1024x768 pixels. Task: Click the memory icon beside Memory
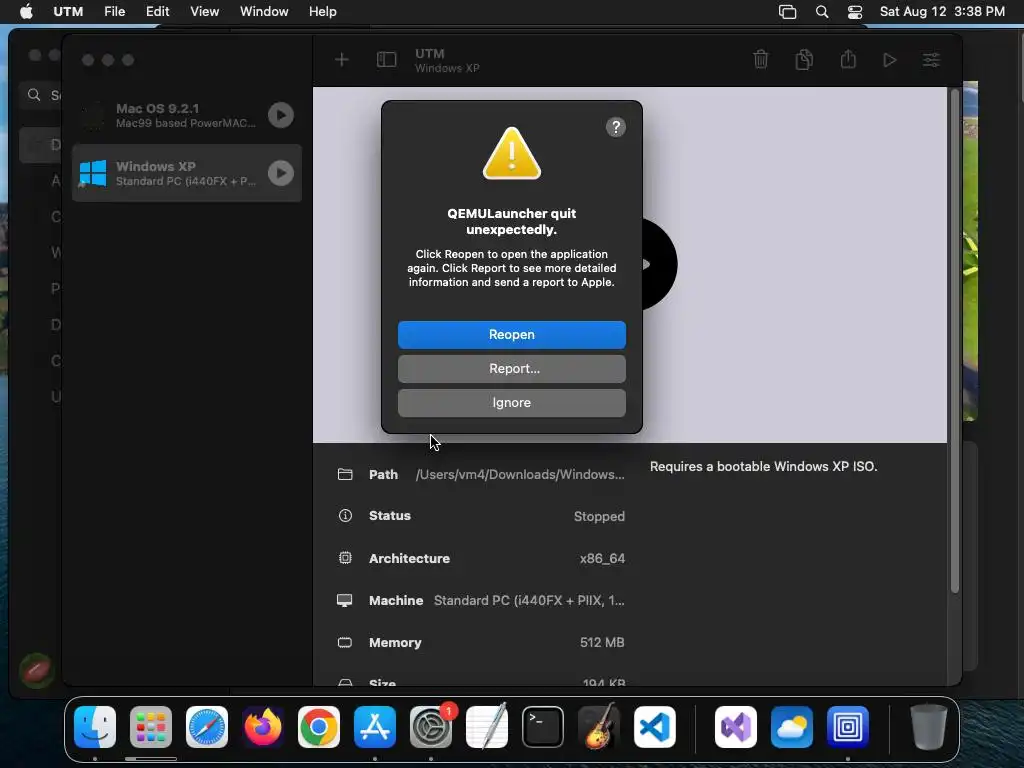[x=345, y=643]
